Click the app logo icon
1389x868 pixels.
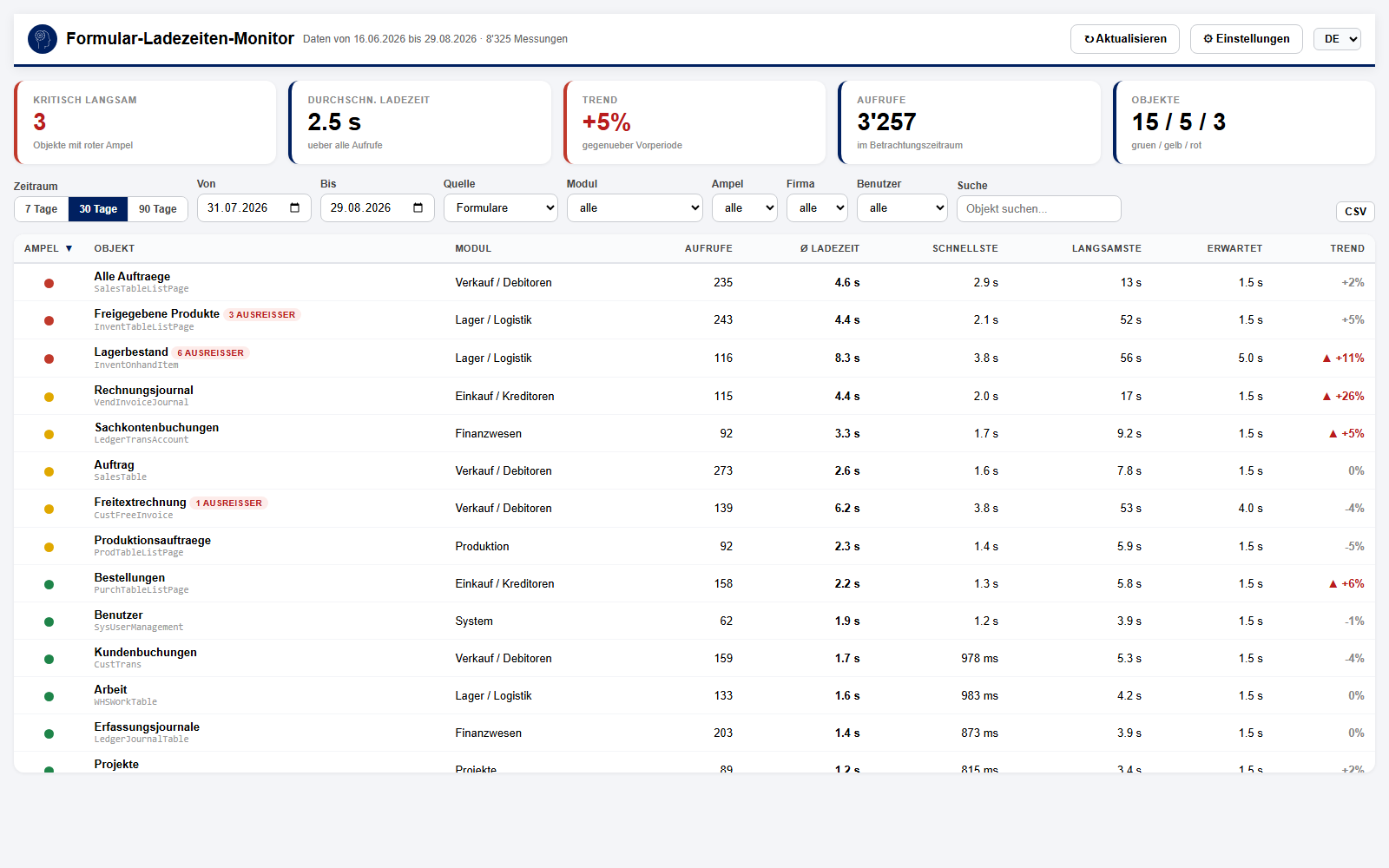(x=43, y=39)
